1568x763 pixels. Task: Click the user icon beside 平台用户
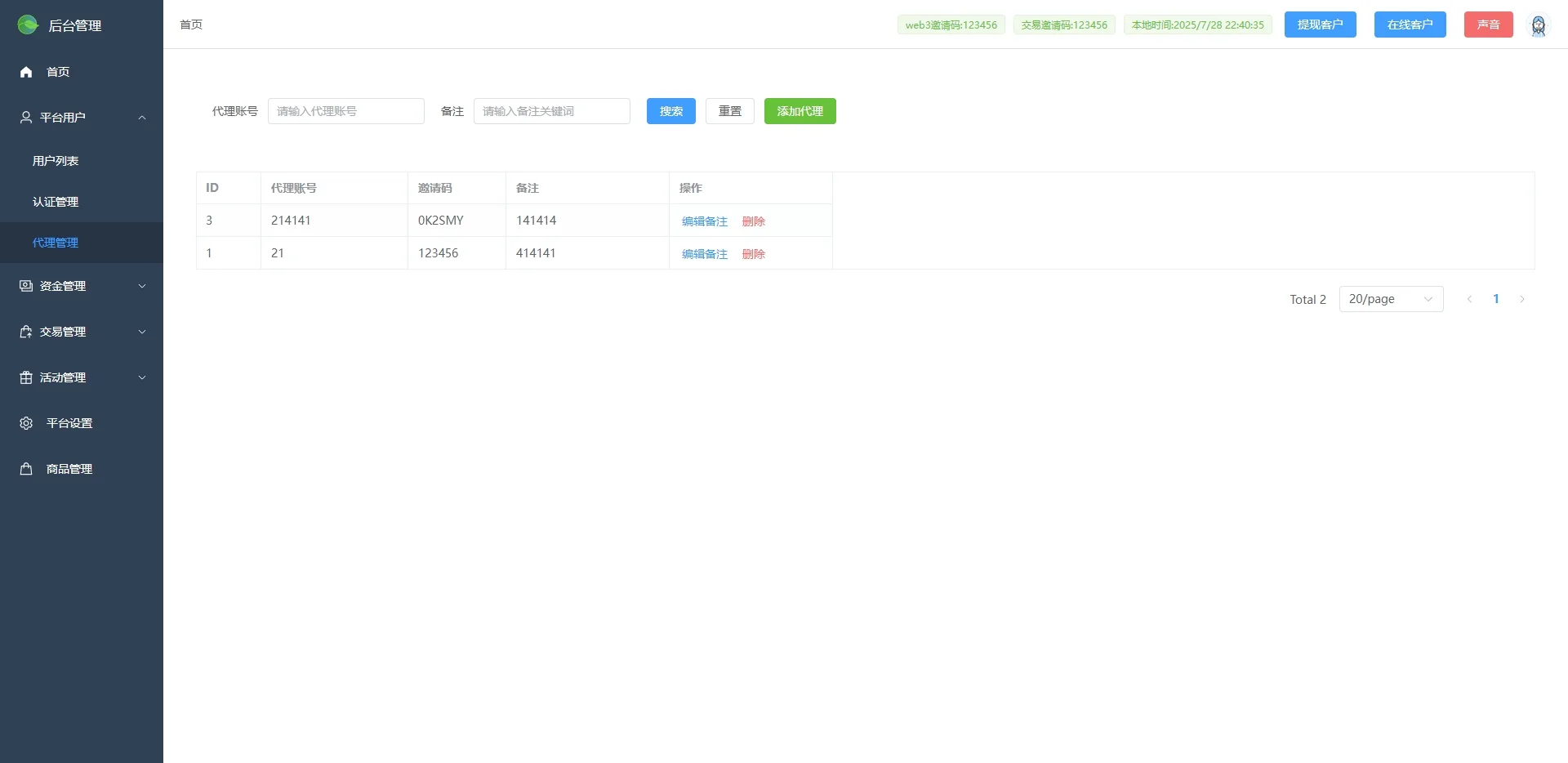click(26, 118)
